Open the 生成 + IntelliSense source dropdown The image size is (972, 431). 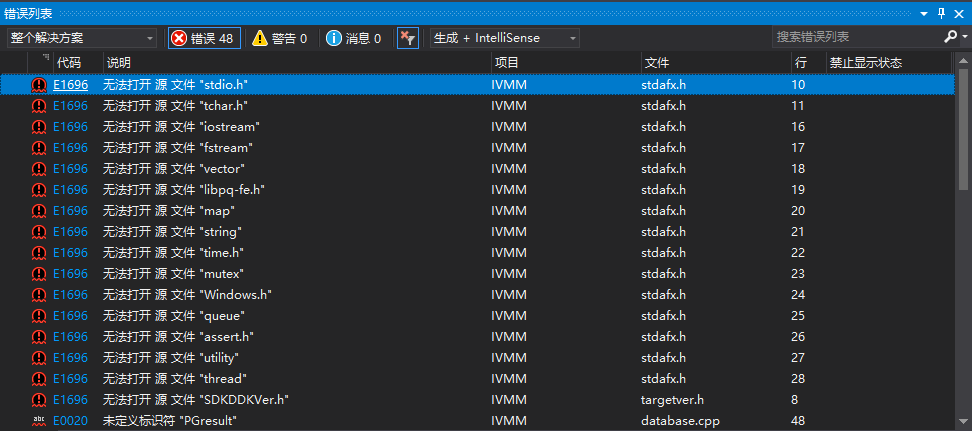pos(505,38)
